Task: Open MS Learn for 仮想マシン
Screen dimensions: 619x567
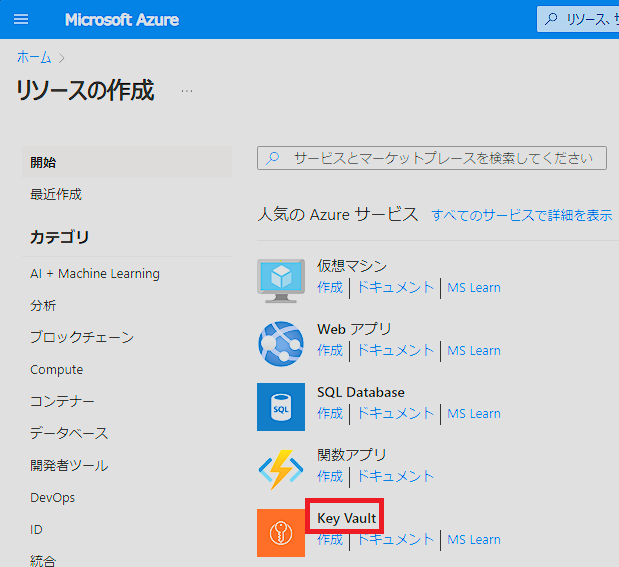Action: (x=474, y=287)
